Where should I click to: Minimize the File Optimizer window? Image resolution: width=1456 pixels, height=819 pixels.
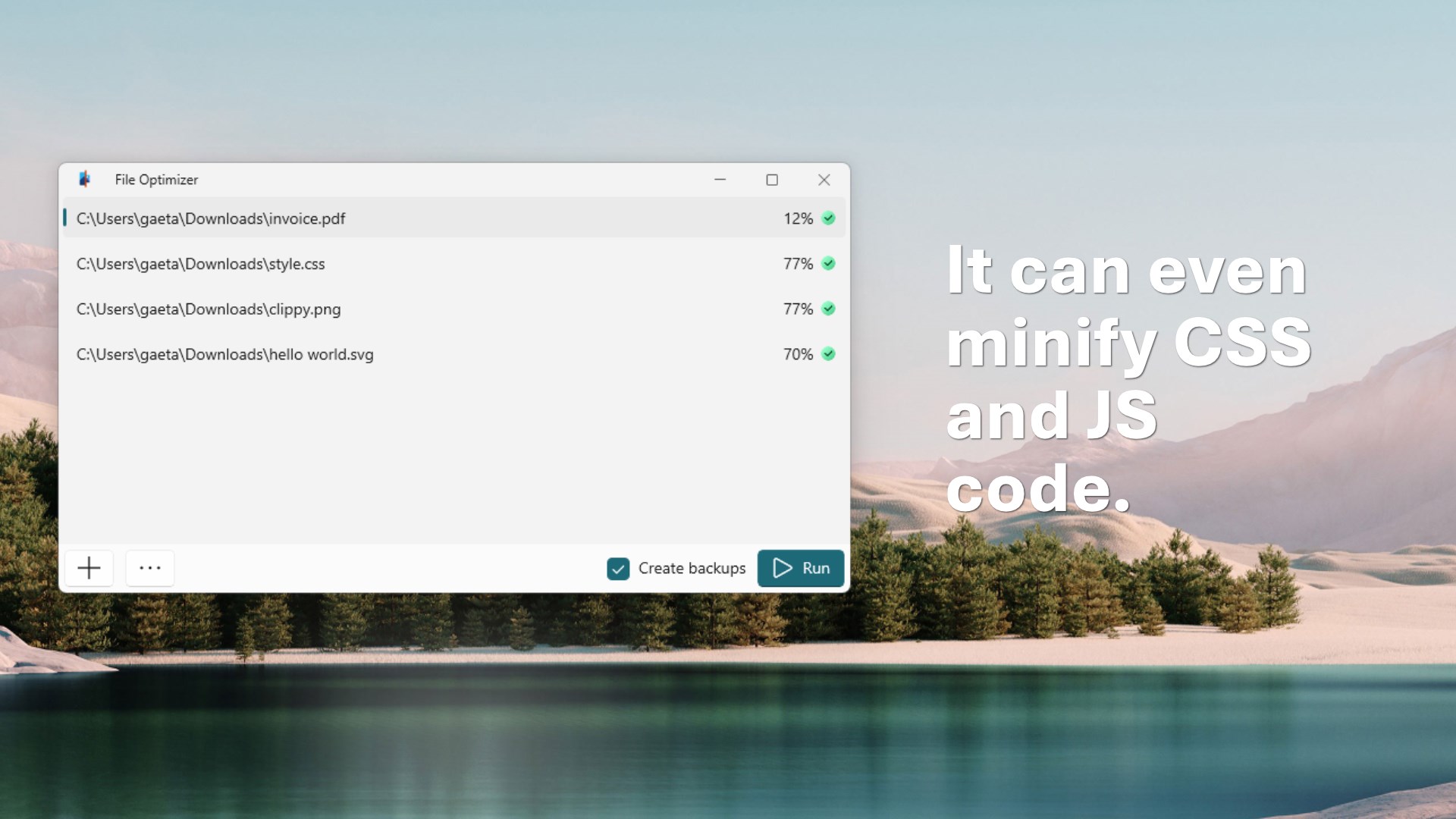(x=720, y=180)
